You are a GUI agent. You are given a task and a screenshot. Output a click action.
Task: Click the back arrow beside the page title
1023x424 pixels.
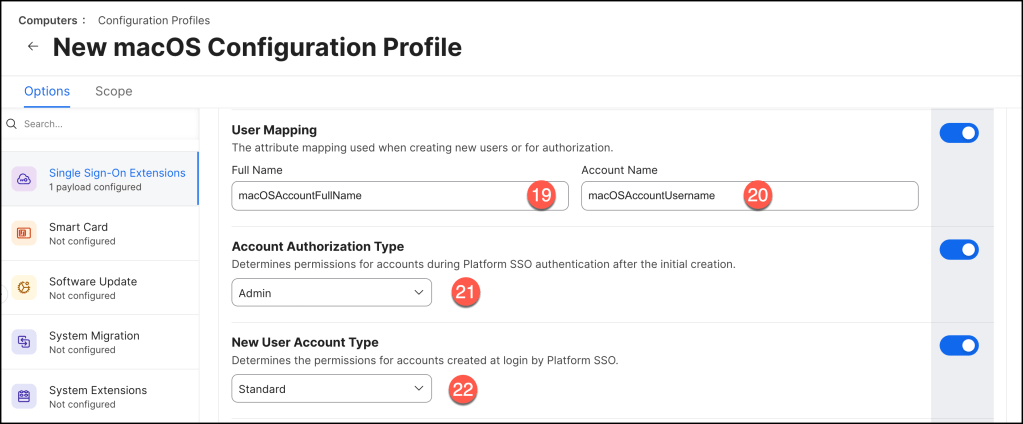[x=33, y=47]
